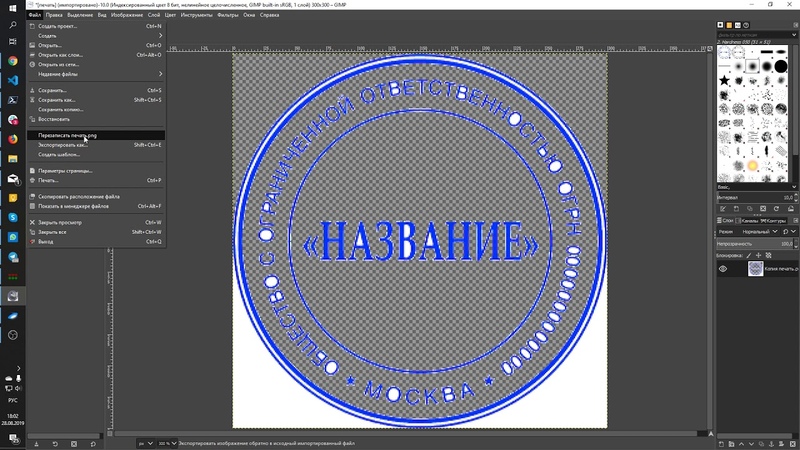Delete the selected brush
Screen dimensions: 800x450
(x=763, y=209)
